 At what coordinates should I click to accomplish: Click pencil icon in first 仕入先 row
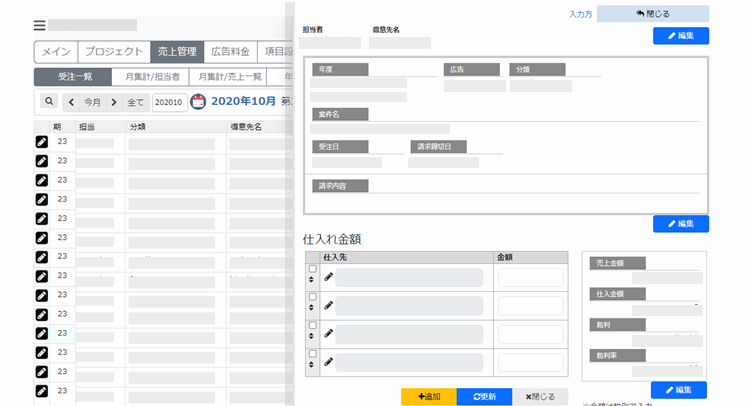329,277
